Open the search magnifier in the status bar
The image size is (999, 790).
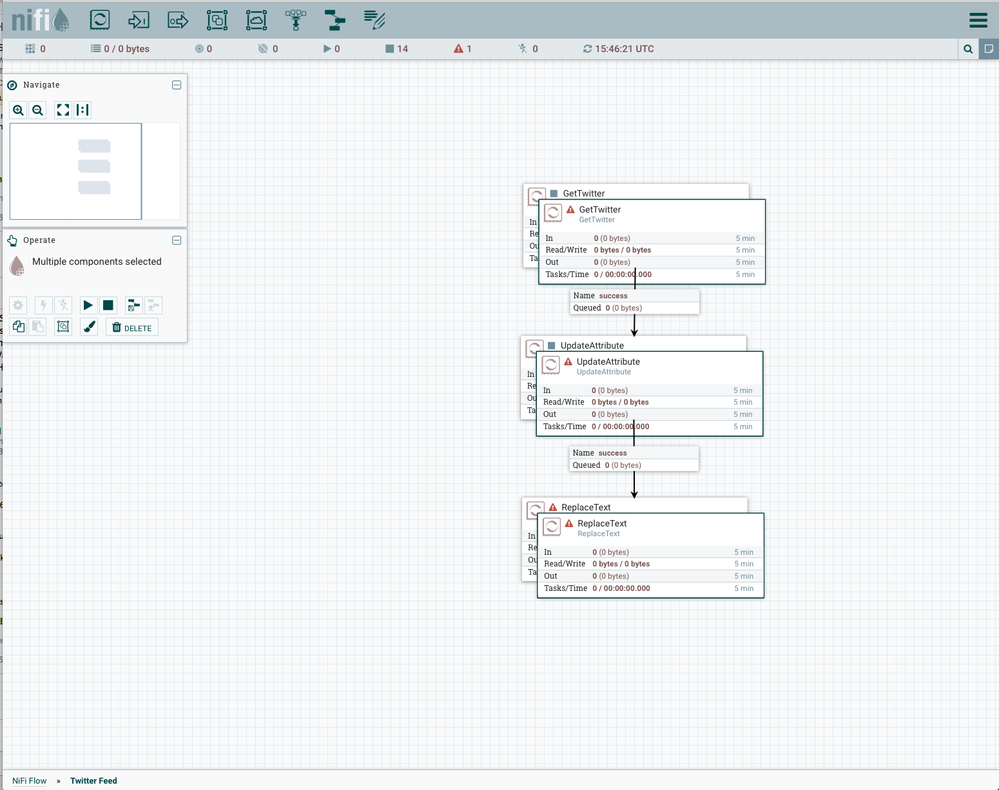coord(967,48)
